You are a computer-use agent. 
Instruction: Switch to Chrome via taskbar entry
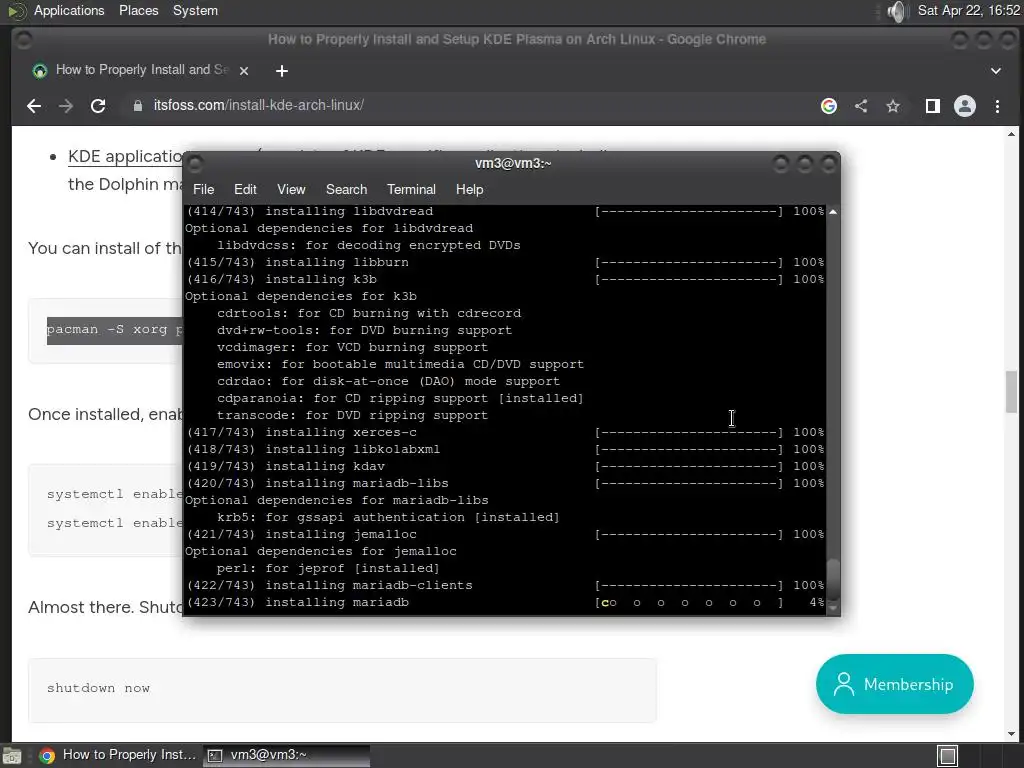coord(118,756)
